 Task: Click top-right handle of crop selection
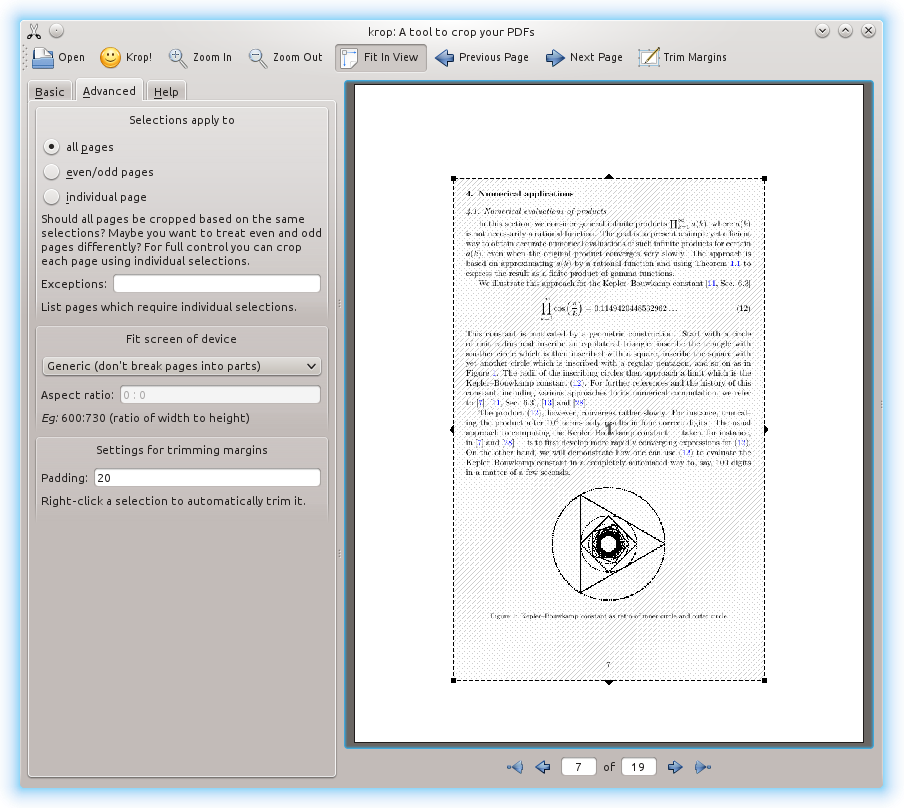(x=765, y=179)
